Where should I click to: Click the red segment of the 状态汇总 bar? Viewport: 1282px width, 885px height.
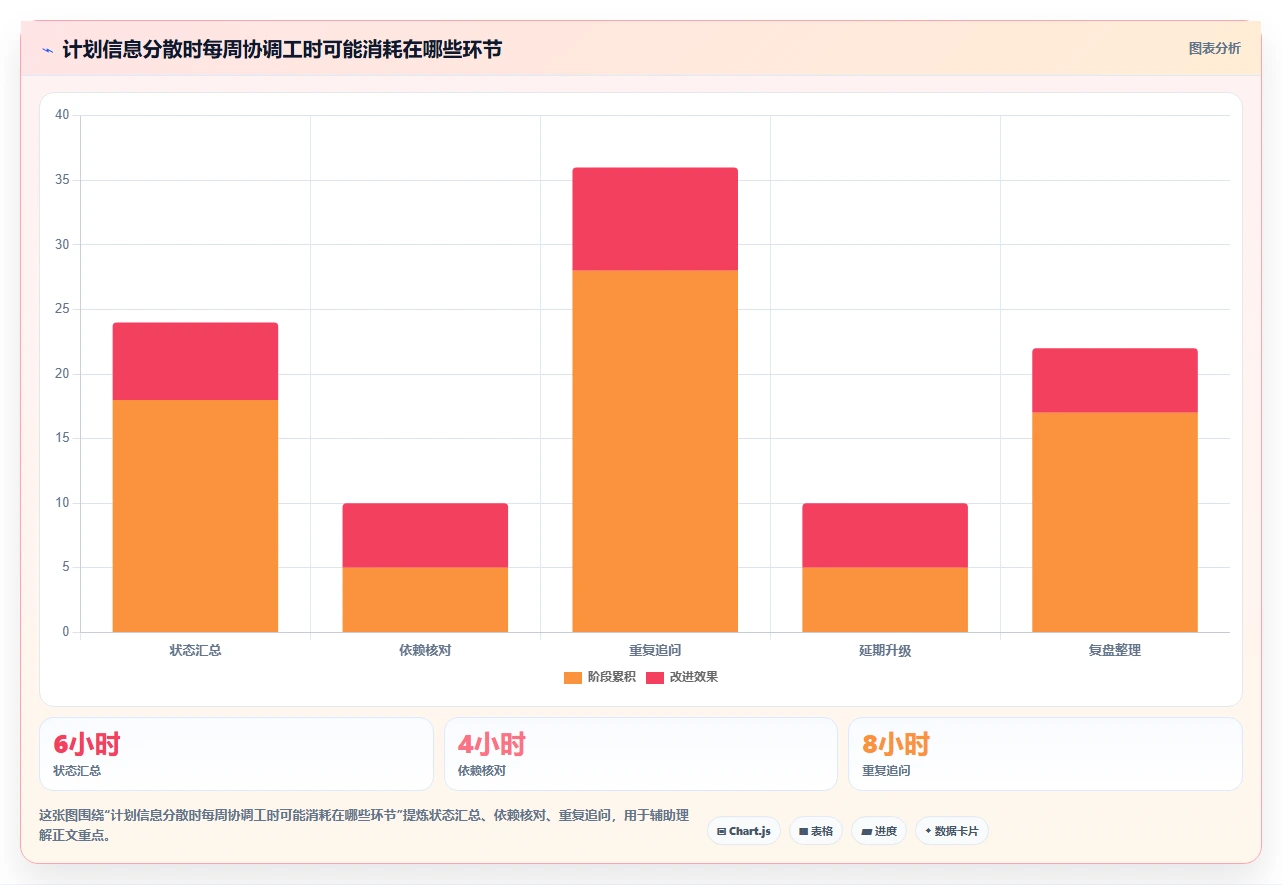coord(195,361)
